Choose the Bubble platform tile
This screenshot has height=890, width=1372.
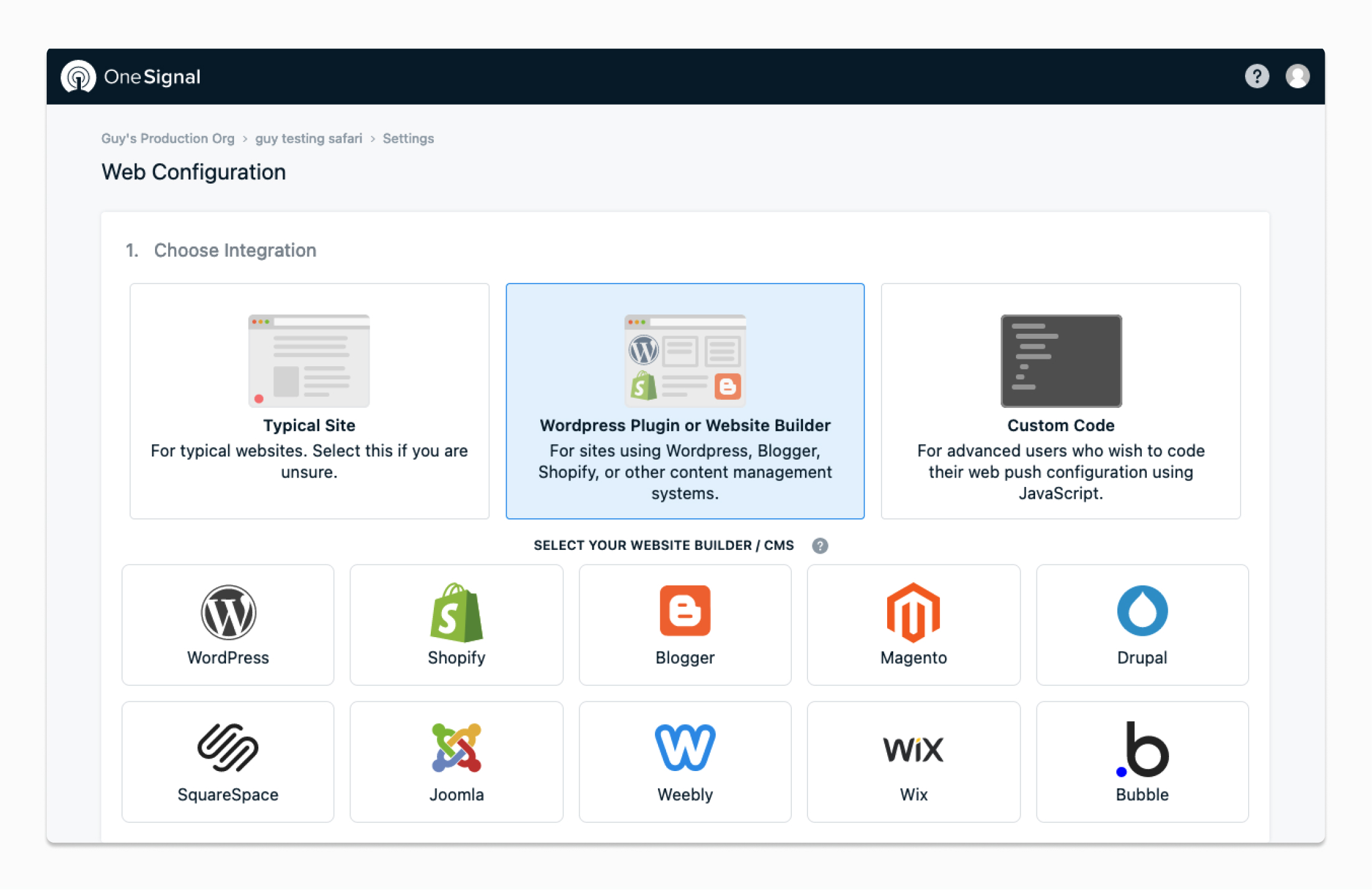click(1142, 761)
